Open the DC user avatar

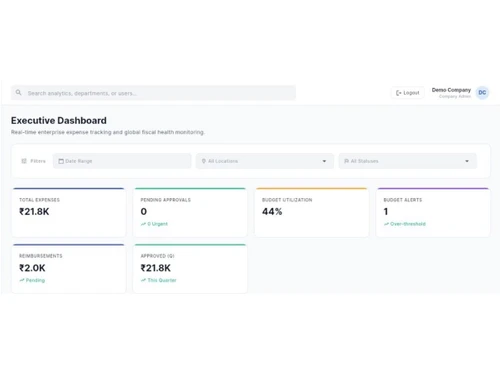[482, 93]
